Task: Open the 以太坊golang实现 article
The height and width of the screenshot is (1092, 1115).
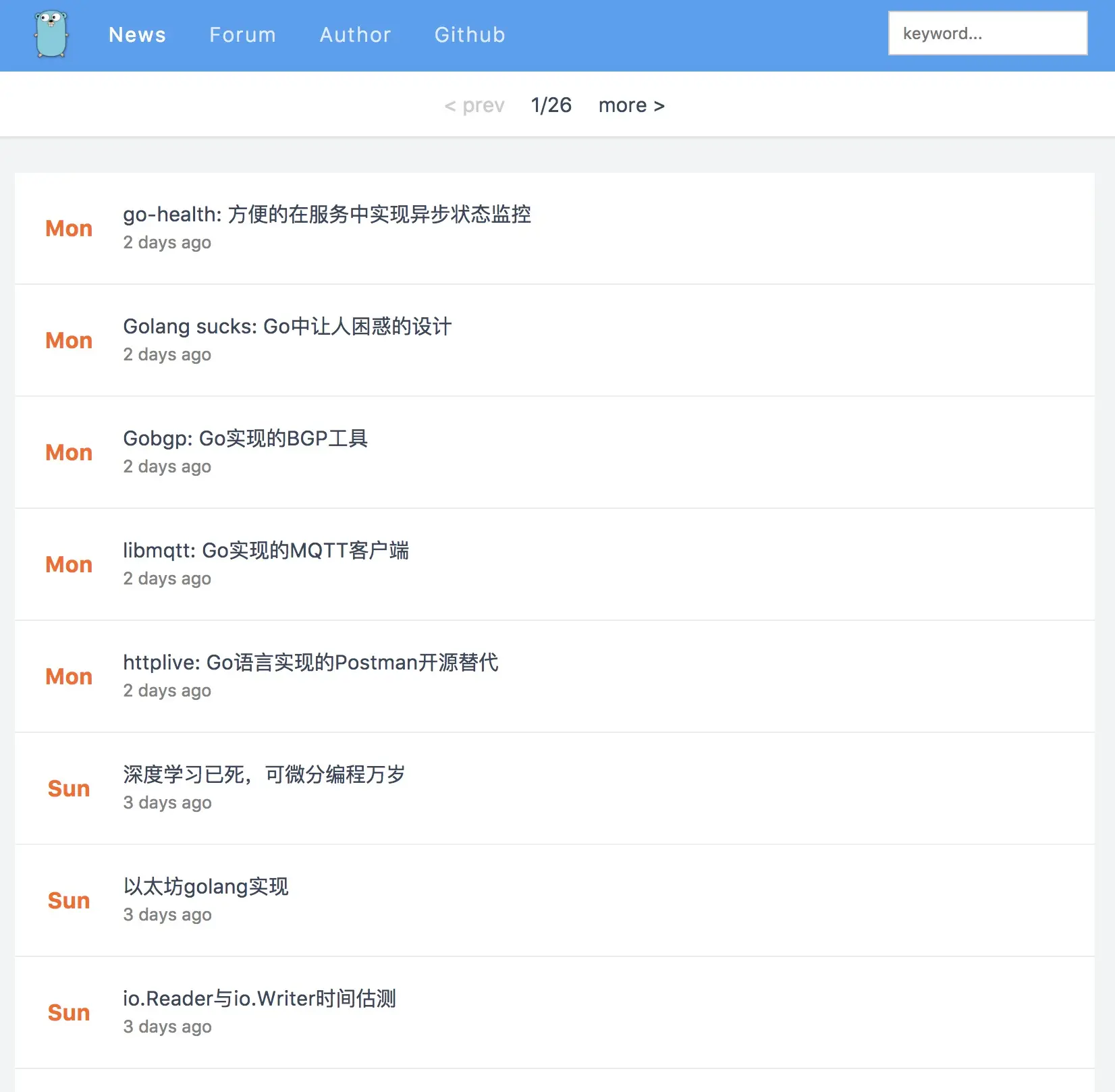Action: click(x=206, y=886)
